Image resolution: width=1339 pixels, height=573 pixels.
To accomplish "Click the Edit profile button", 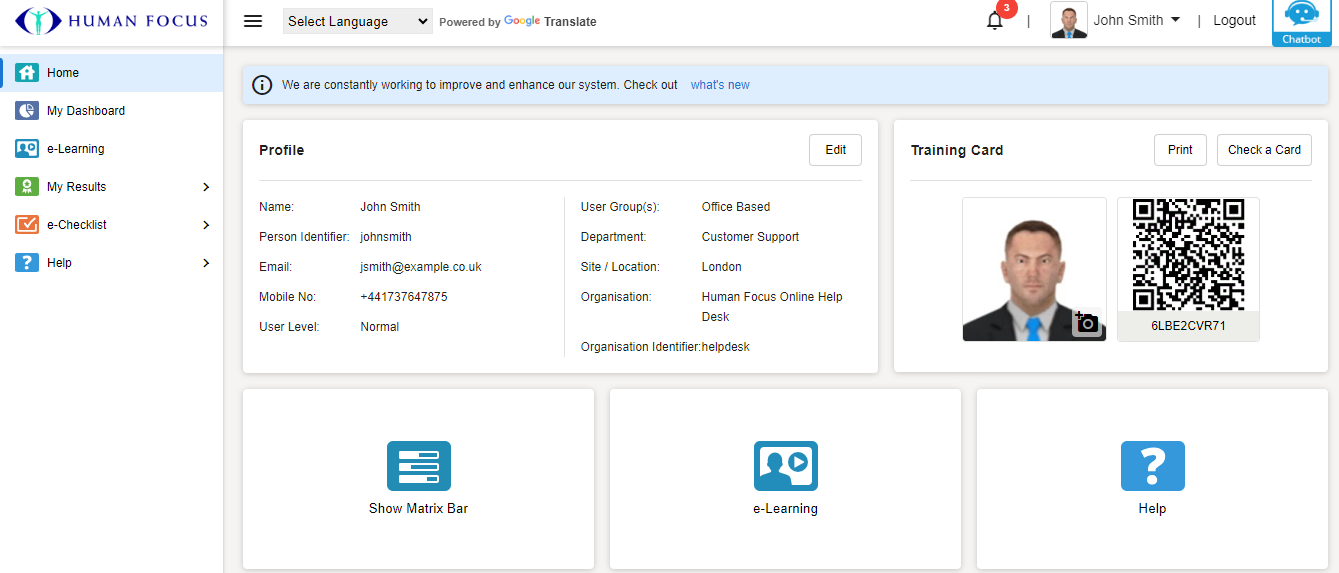I will [835, 150].
